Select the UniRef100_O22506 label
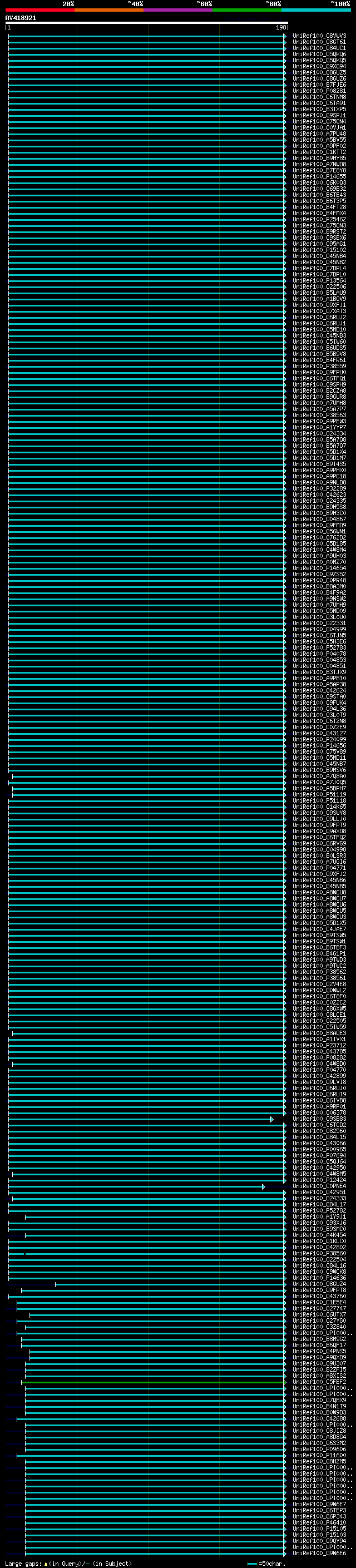The image size is (356, 1568). point(319,286)
